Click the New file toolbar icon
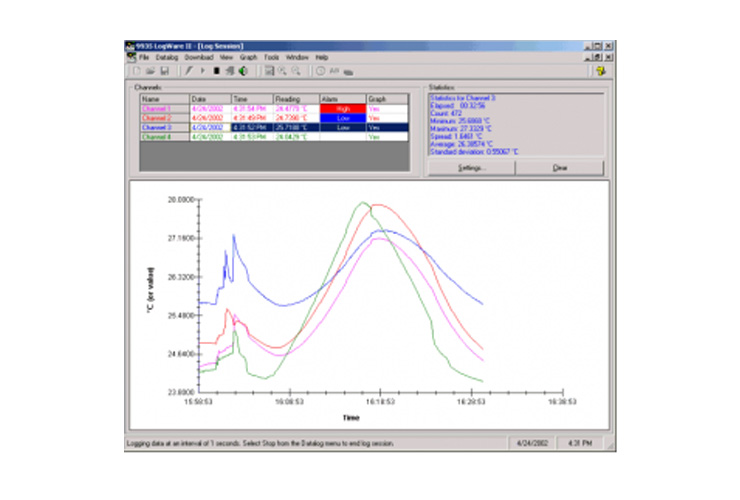Viewport: 740px width, 500px height. [137, 71]
